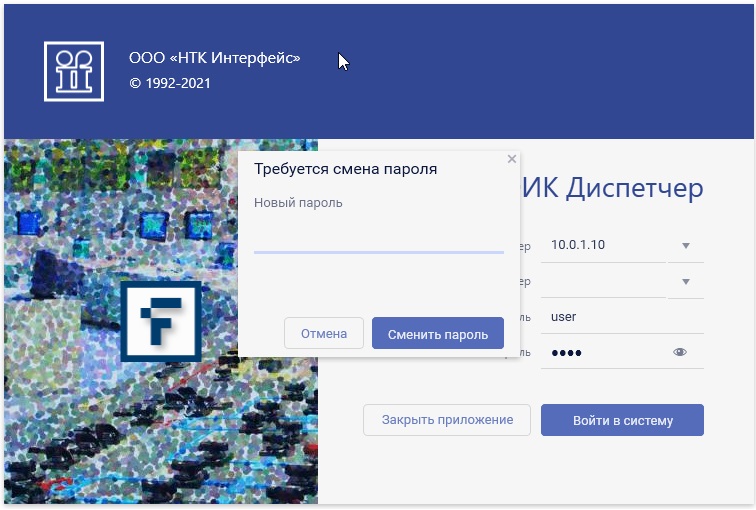
Task: Click the blue F logo on the mosaic
Action: pyautogui.click(x=160, y=321)
